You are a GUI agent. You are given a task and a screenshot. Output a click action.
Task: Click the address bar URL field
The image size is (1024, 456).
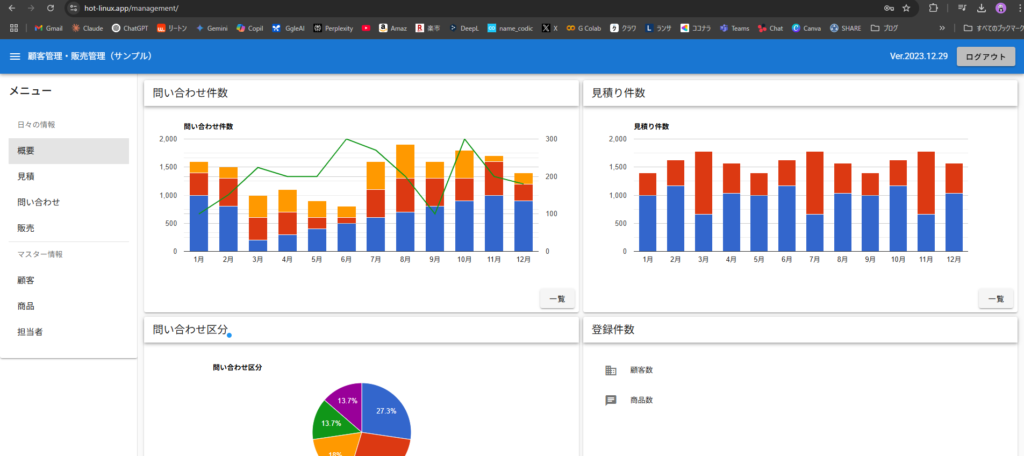point(480,8)
